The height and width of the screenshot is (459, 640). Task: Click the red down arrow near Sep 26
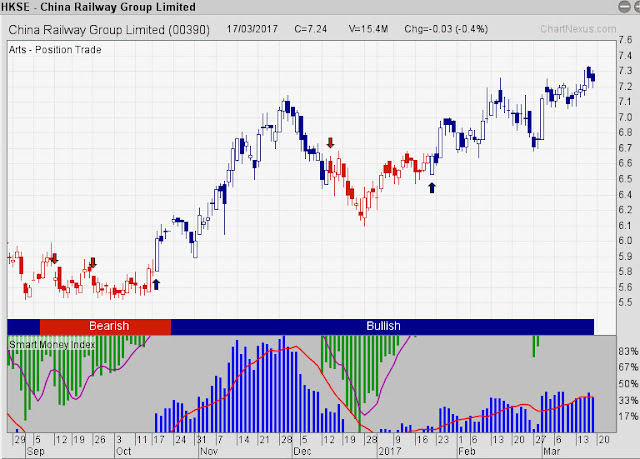[93, 263]
